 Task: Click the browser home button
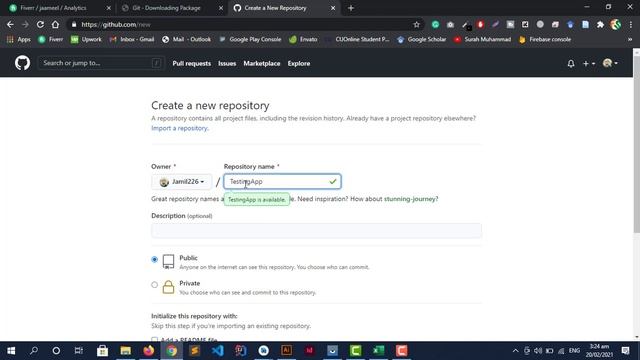click(x=55, y=24)
